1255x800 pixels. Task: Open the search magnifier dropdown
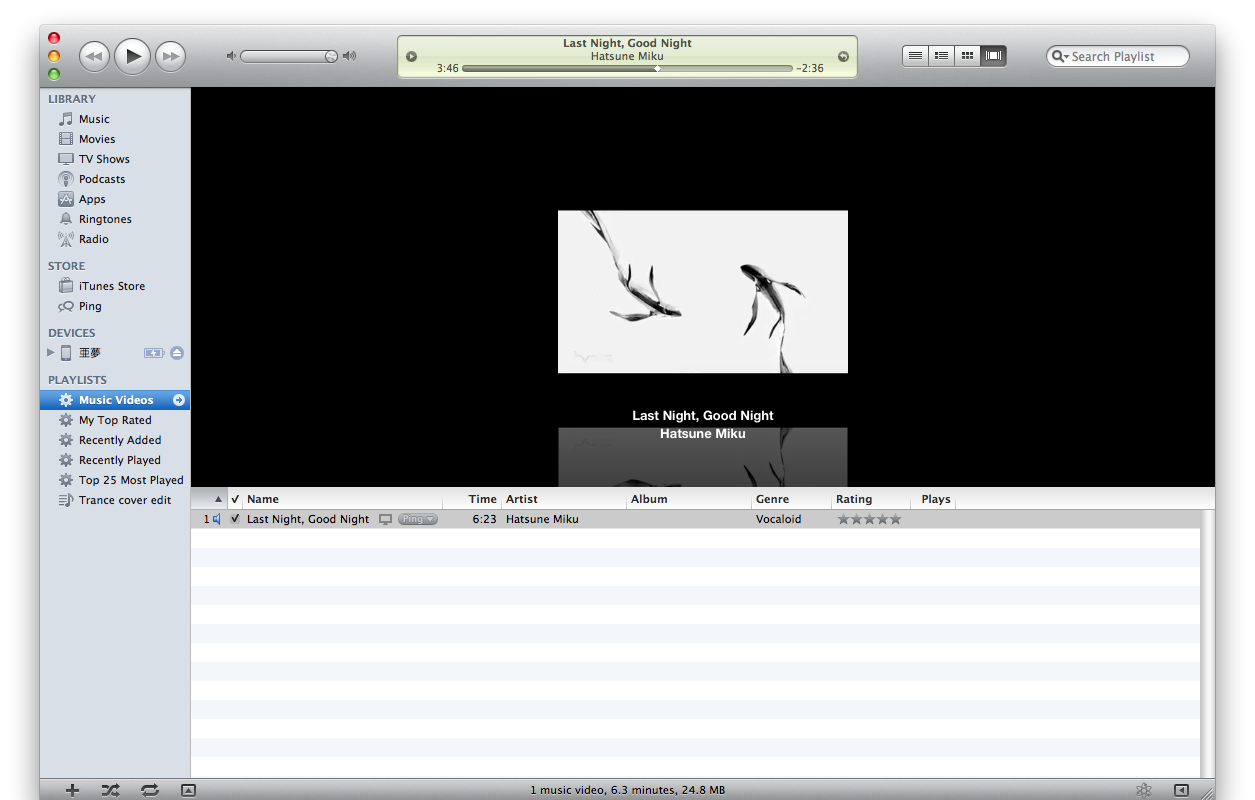(x=1059, y=57)
